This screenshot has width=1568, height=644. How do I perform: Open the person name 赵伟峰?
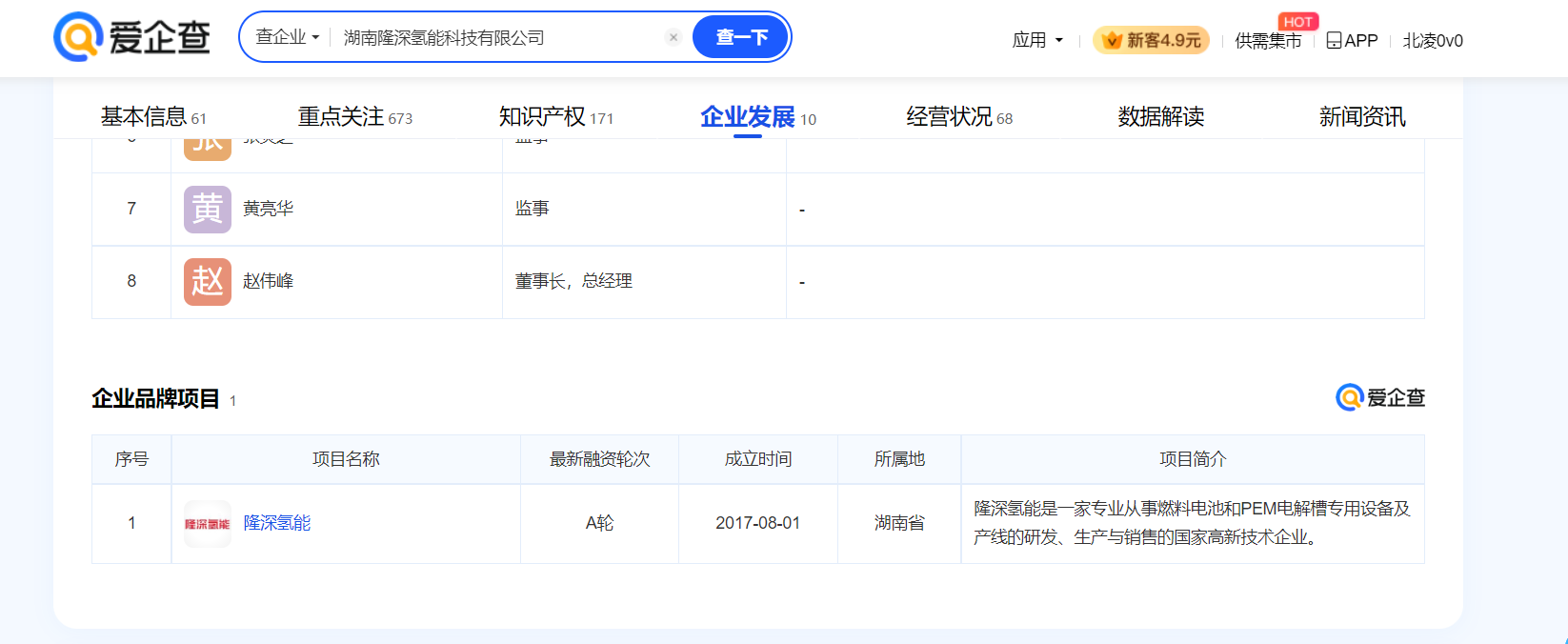pos(268,281)
